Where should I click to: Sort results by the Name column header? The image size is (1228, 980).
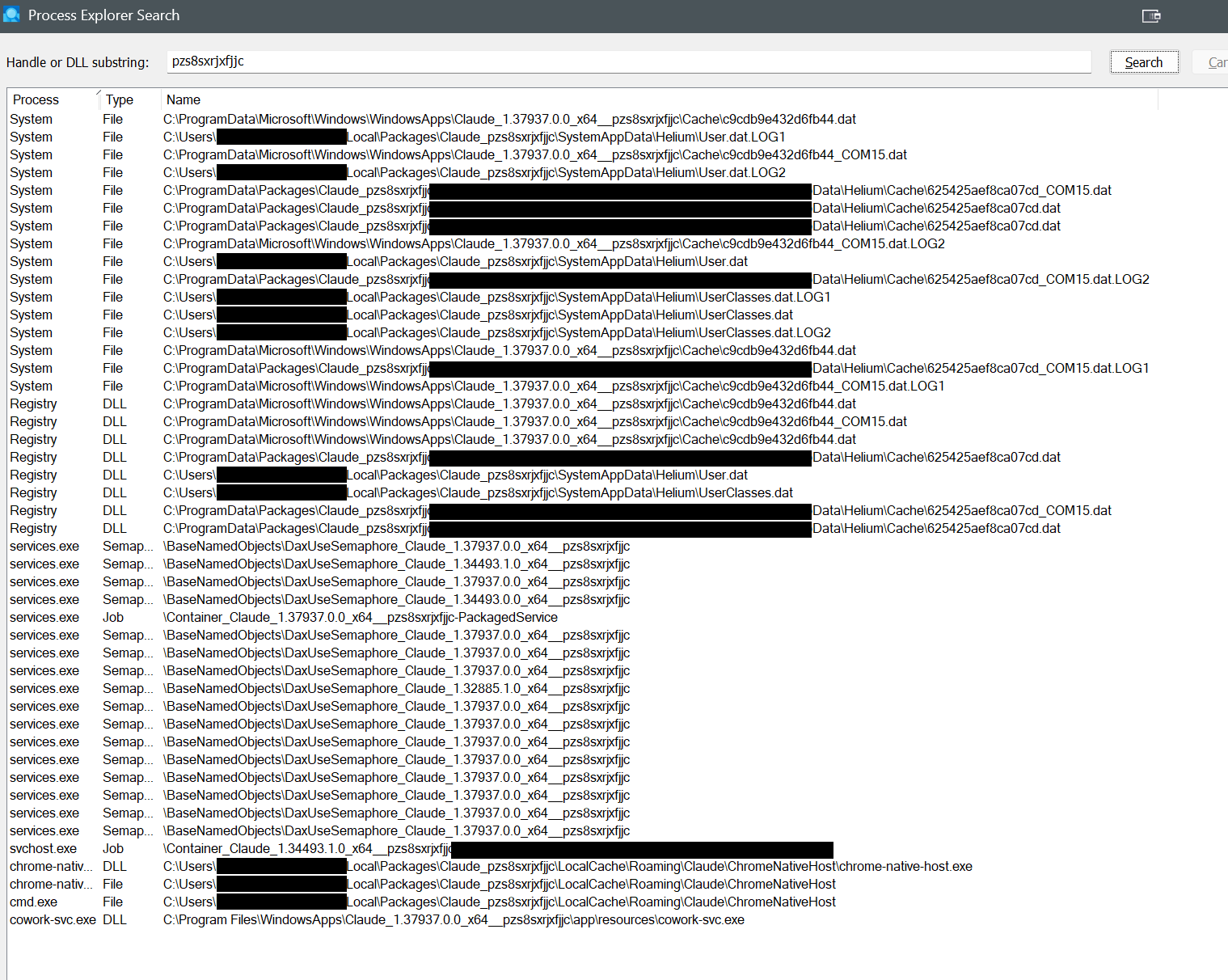coord(660,99)
